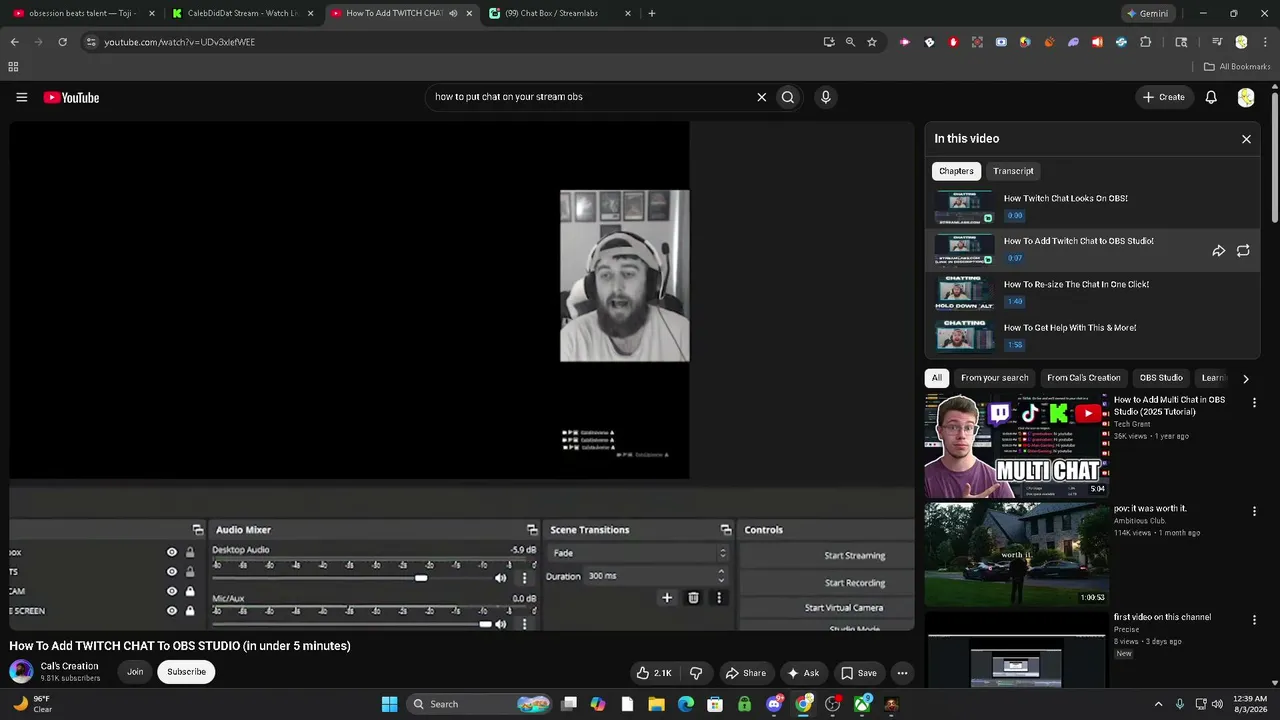Close the Chat Box / Streamlabs tab

tap(628, 13)
